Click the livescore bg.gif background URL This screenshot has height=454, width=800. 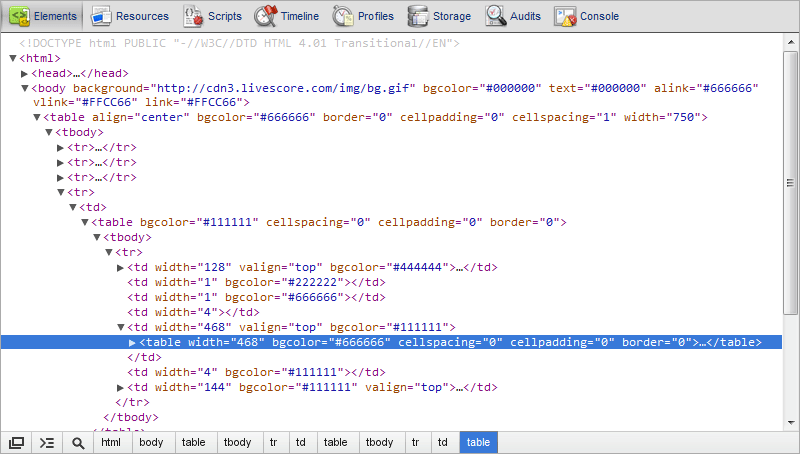pos(283,88)
